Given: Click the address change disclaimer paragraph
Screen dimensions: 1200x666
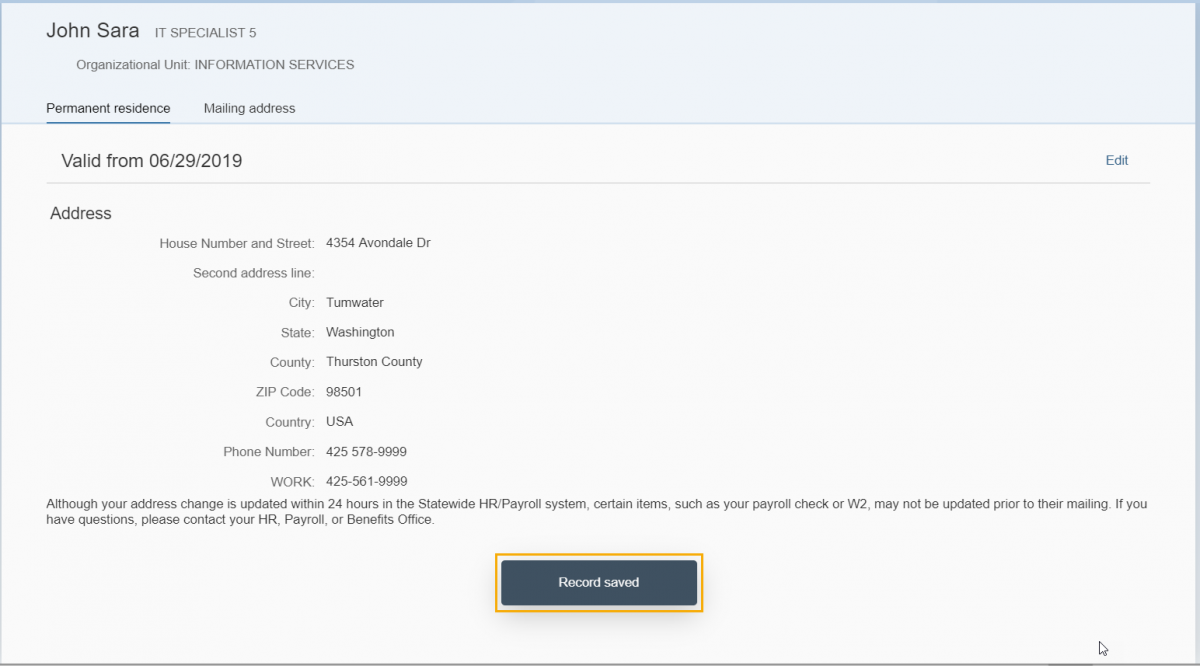Looking at the screenshot, I should pyautogui.click(x=596, y=512).
